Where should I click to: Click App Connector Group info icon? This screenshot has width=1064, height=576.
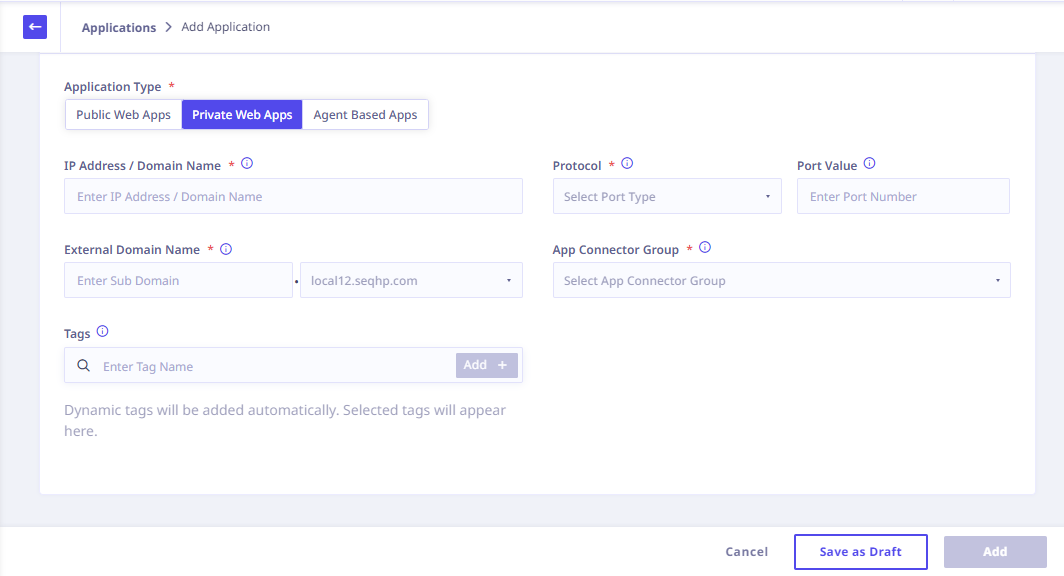(x=705, y=248)
